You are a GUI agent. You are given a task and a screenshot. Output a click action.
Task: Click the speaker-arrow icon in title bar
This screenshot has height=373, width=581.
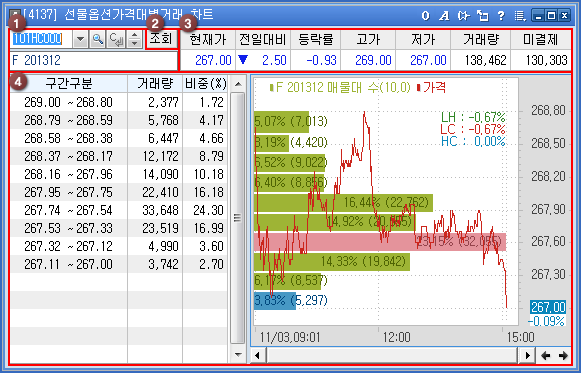coord(463,16)
